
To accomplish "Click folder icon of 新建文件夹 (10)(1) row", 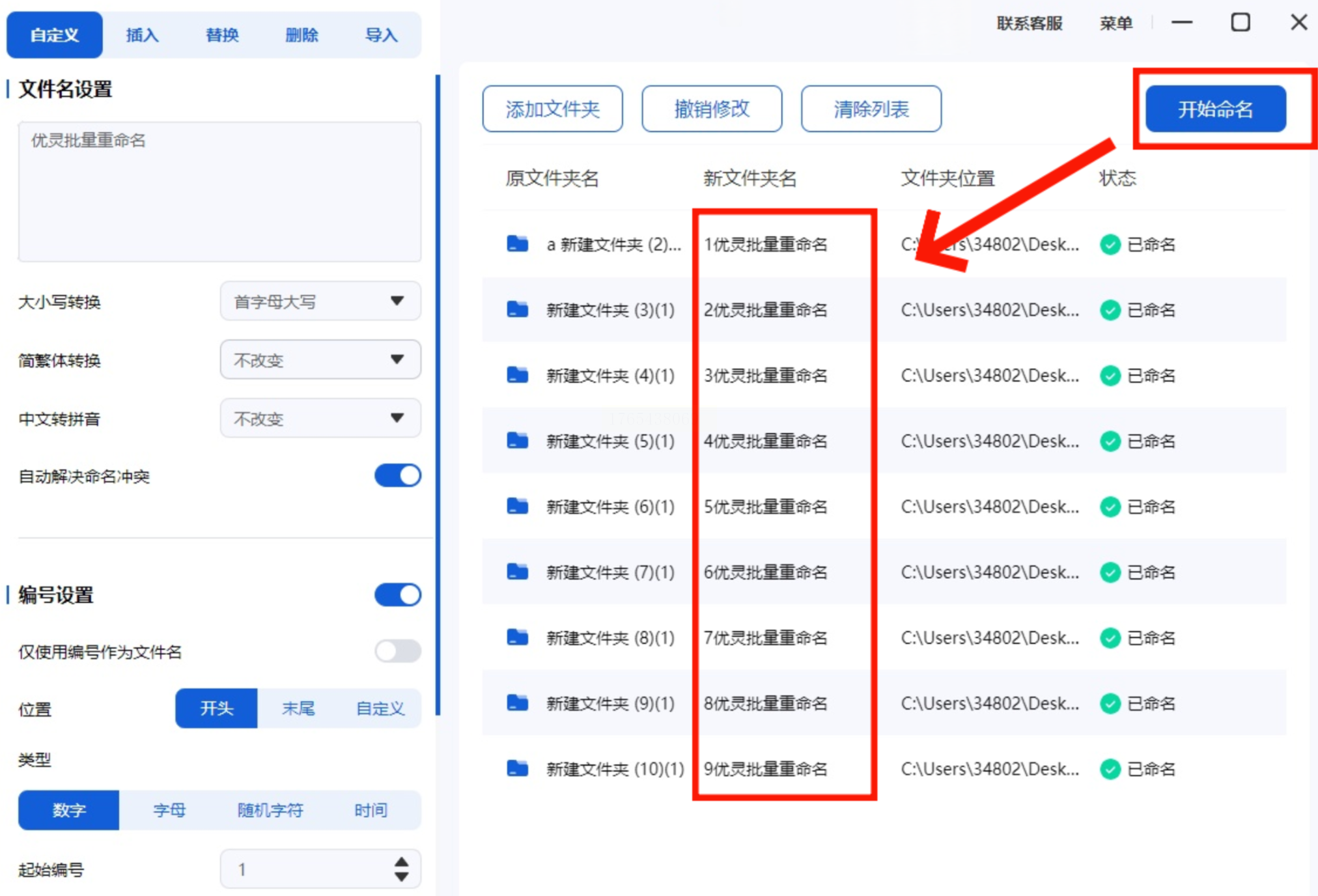I will tap(517, 768).
